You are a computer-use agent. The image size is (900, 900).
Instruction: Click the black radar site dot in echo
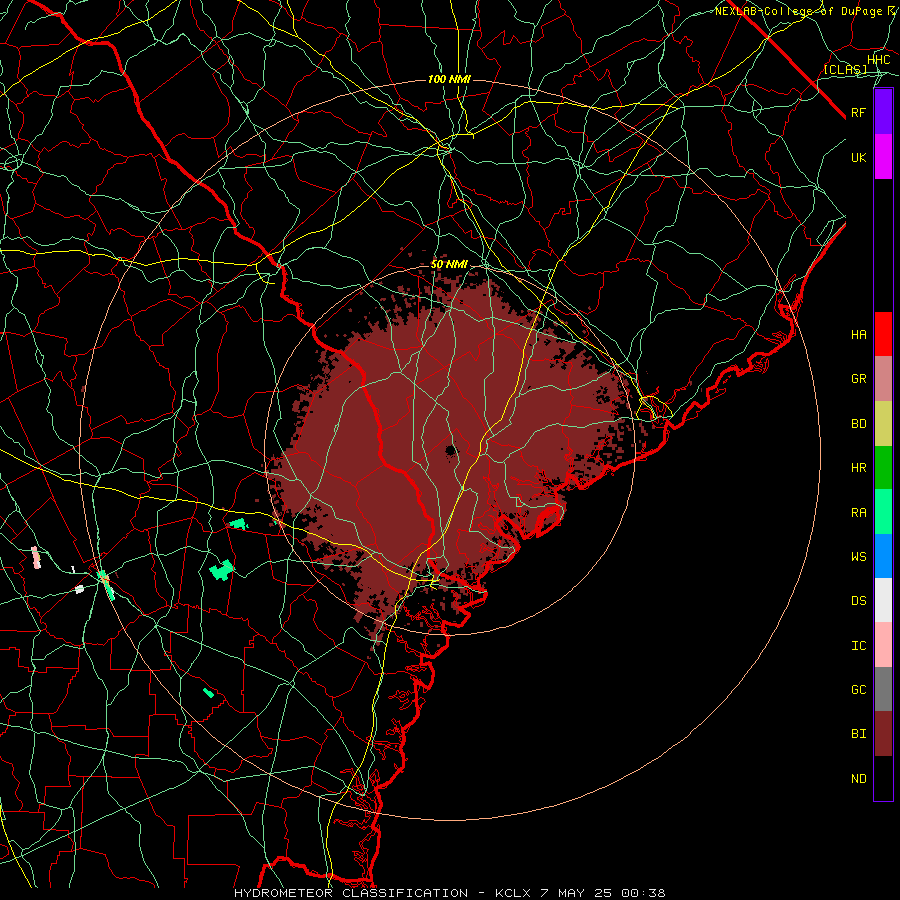tap(452, 451)
